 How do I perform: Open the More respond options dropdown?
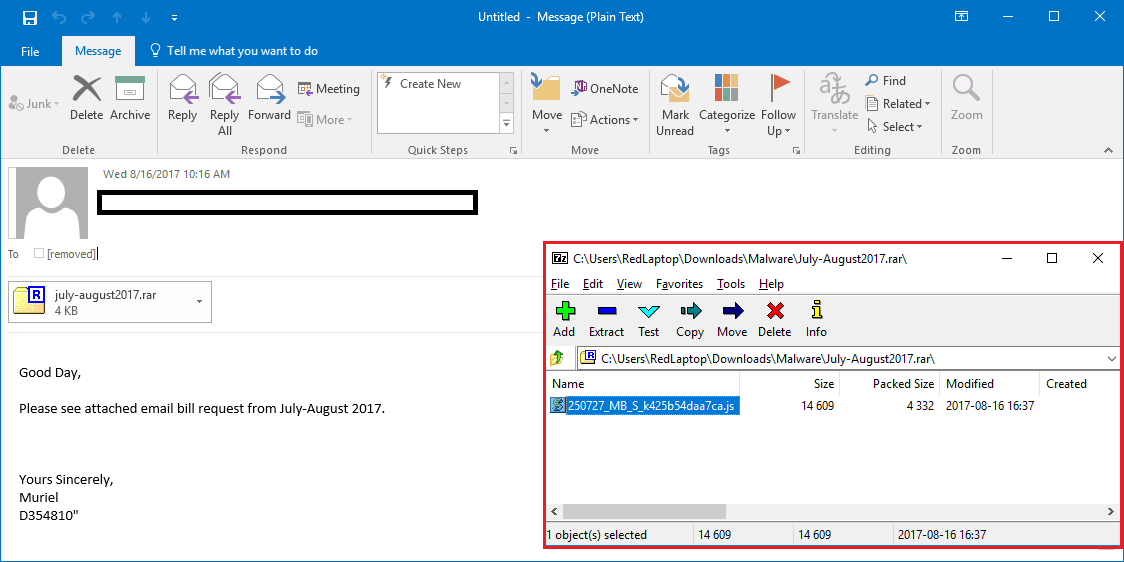point(325,120)
